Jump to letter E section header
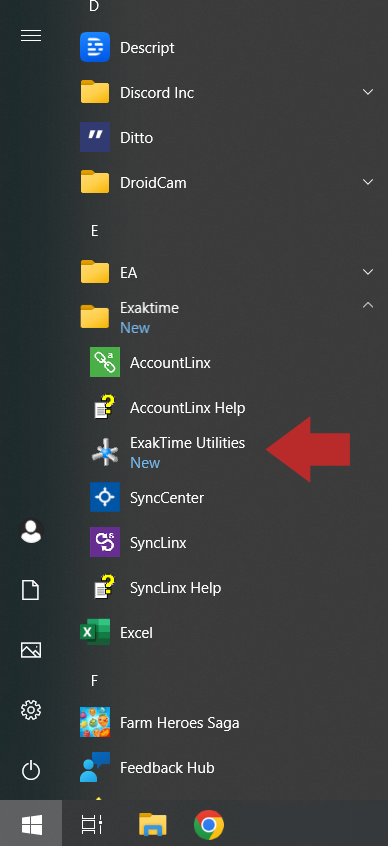Viewport: 388px width, 846px height. [94, 231]
